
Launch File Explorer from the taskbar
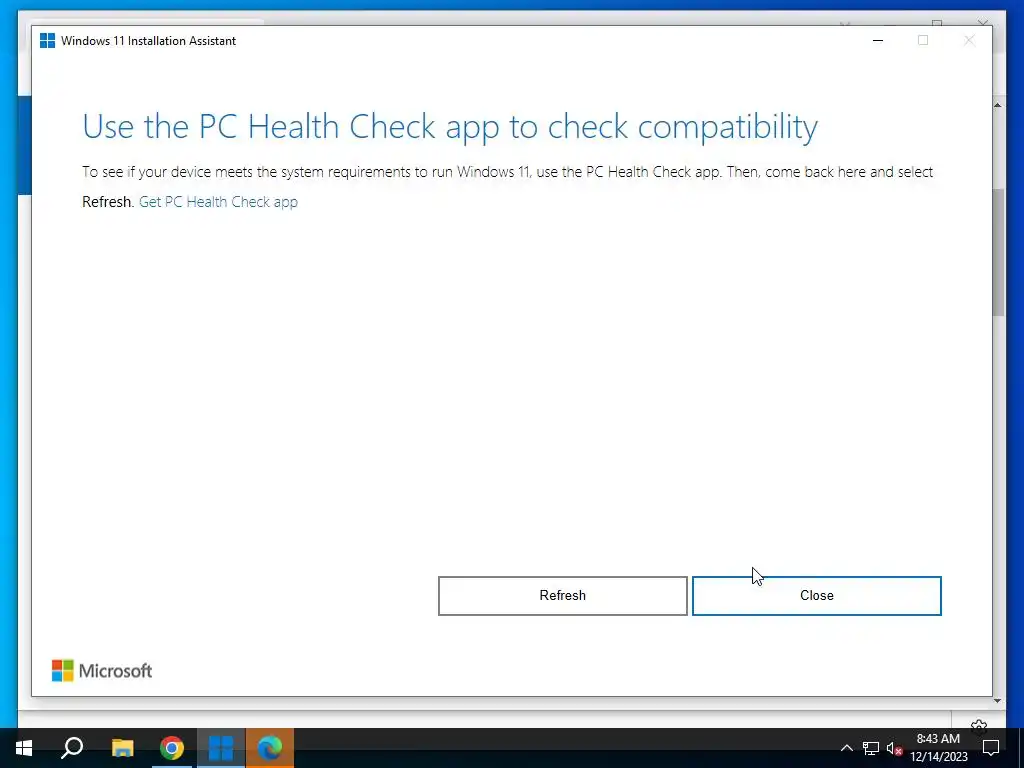[x=122, y=748]
